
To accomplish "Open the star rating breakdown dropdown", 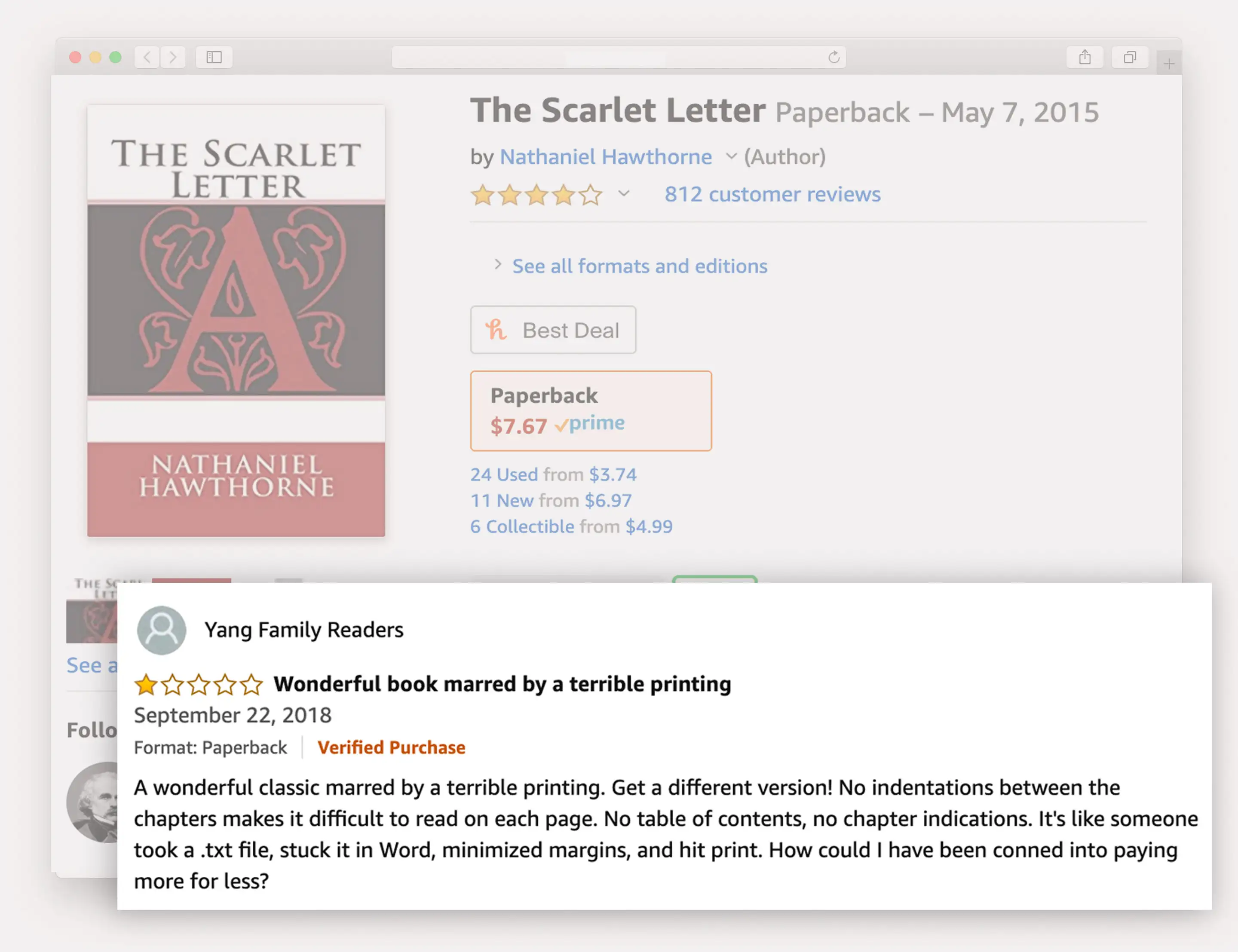I will coord(624,194).
